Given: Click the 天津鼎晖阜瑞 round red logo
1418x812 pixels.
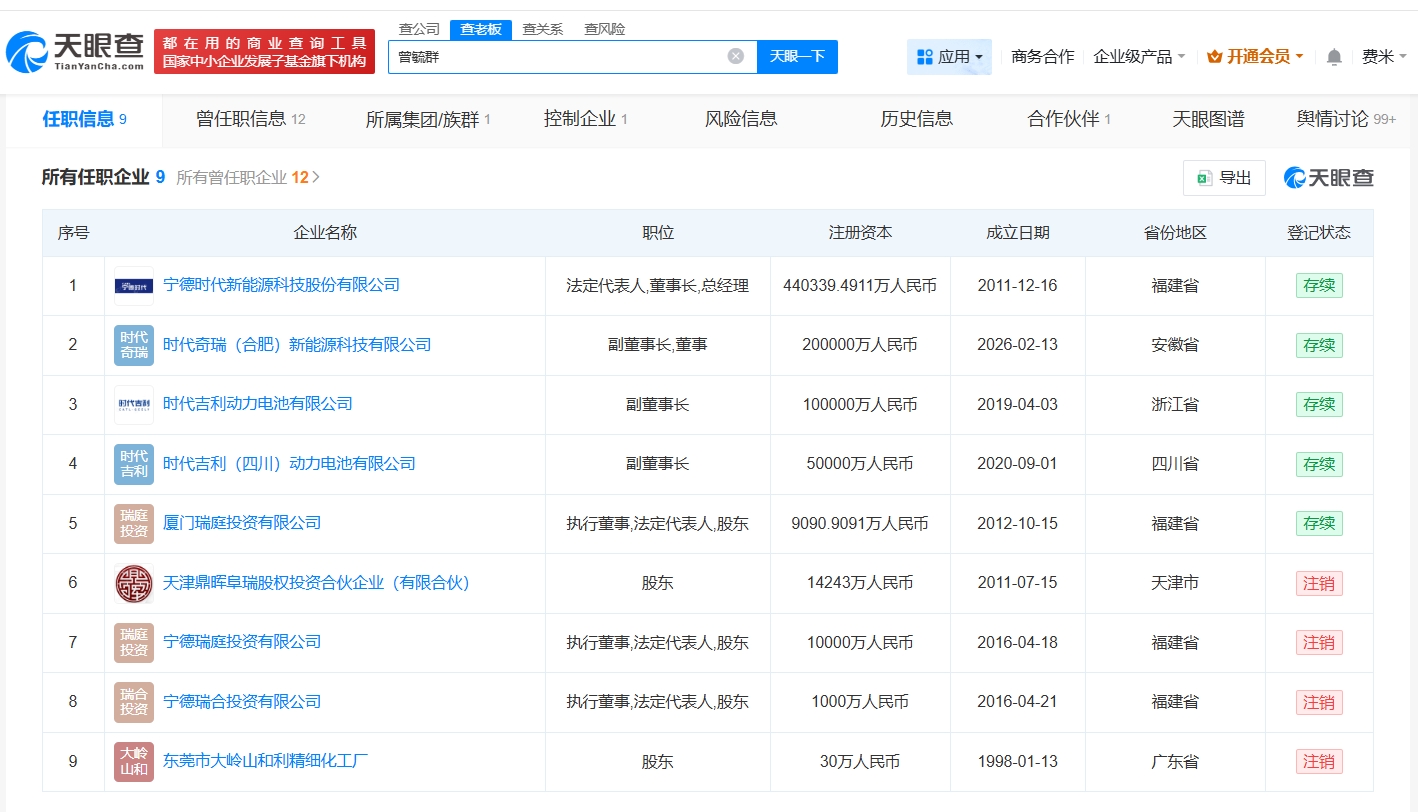Looking at the screenshot, I should pyautogui.click(x=134, y=583).
